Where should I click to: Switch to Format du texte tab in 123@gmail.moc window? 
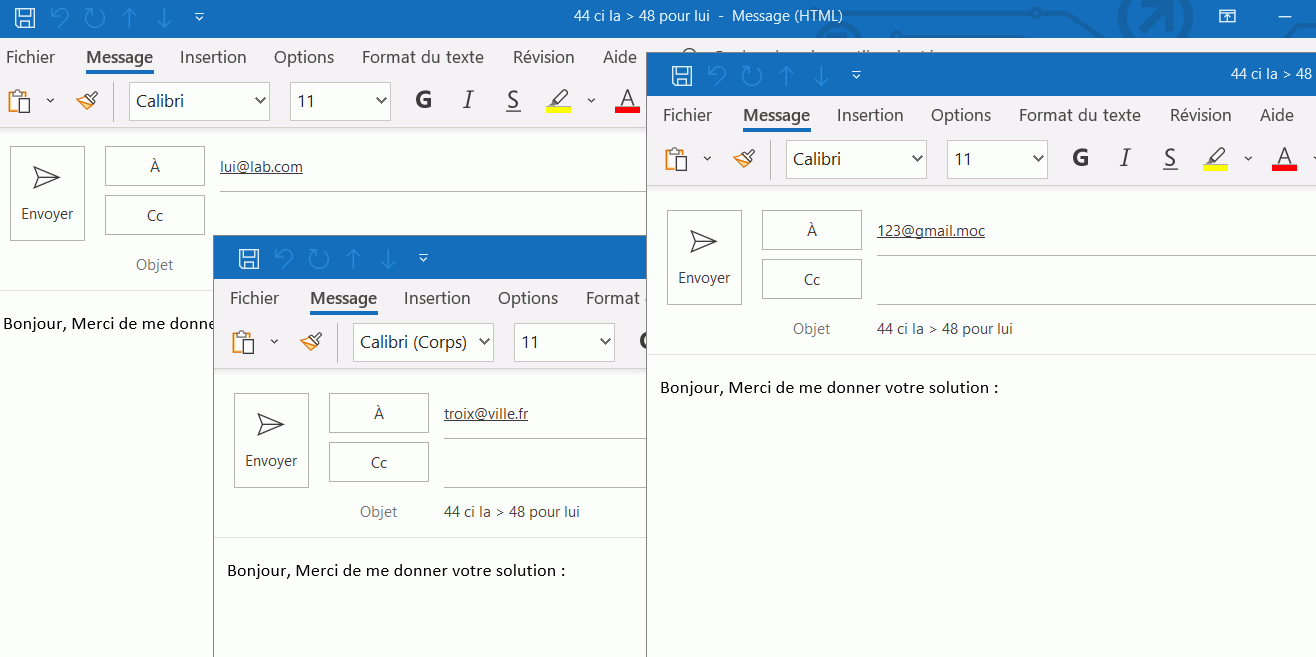[1079, 115]
